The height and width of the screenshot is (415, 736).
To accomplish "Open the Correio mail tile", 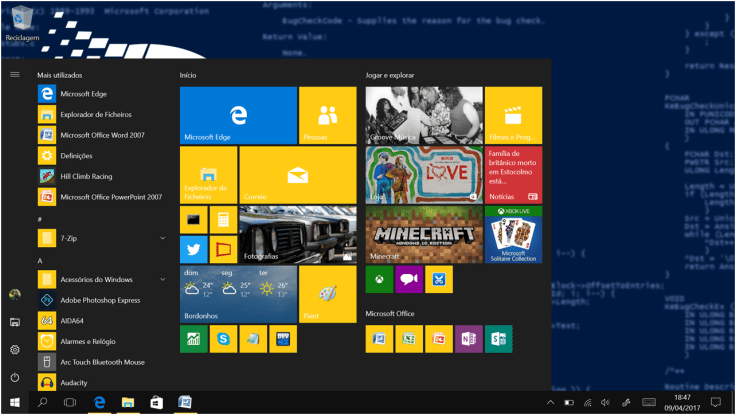I will 297,175.
